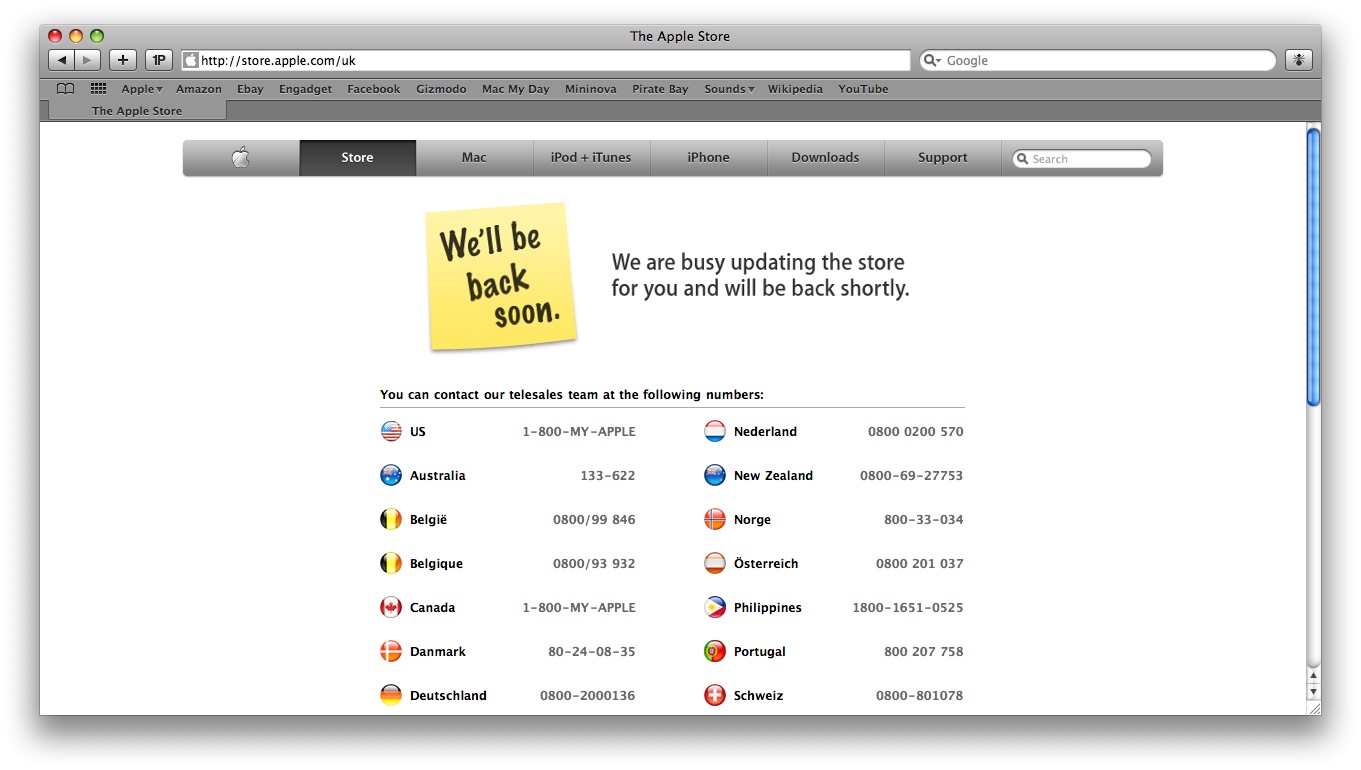This screenshot has height=770, width=1361.
Task: Click the New Zealand flag icon
Action: [x=715, y=476]
